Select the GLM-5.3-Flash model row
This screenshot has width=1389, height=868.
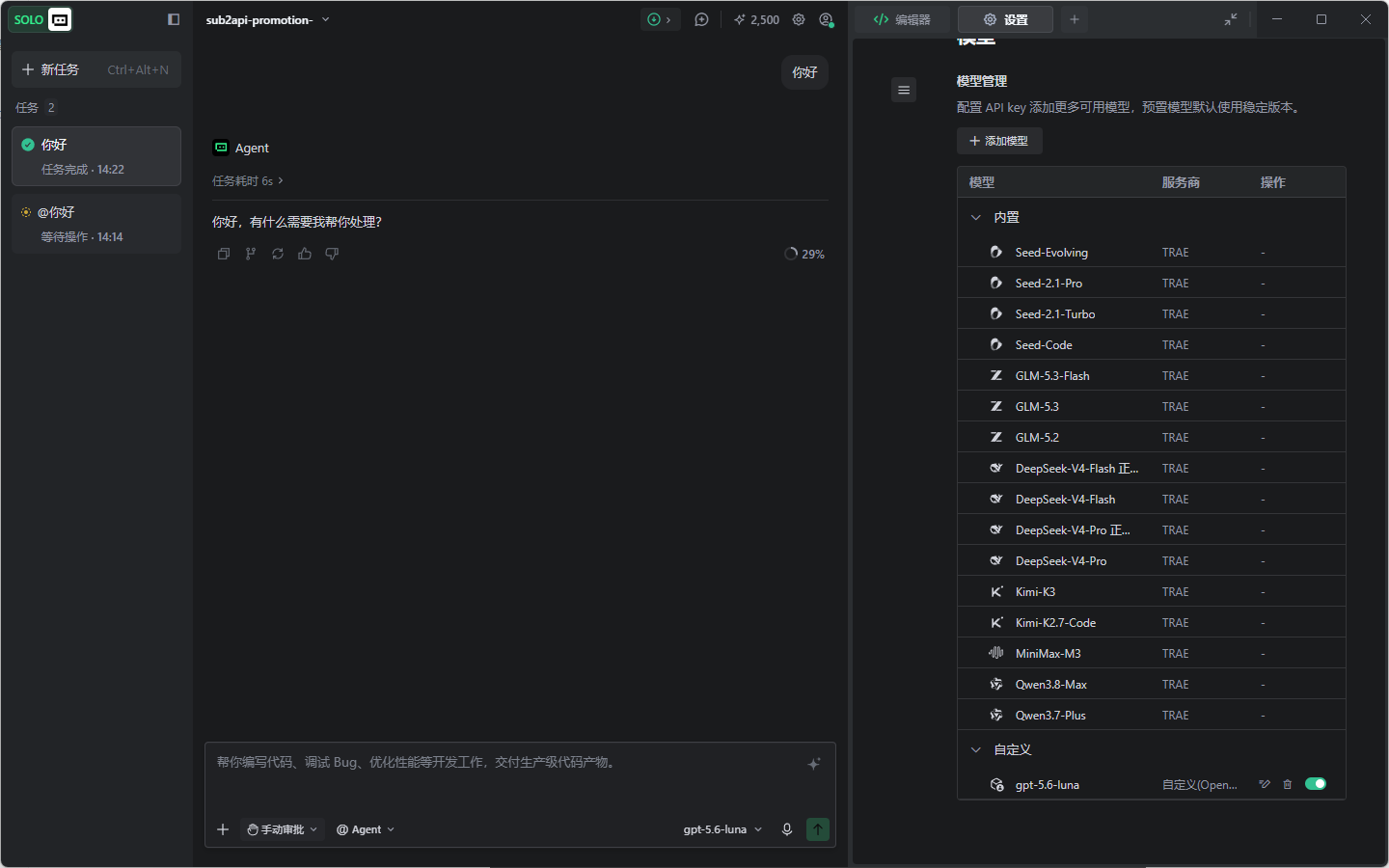click(x=1152, y=375)
